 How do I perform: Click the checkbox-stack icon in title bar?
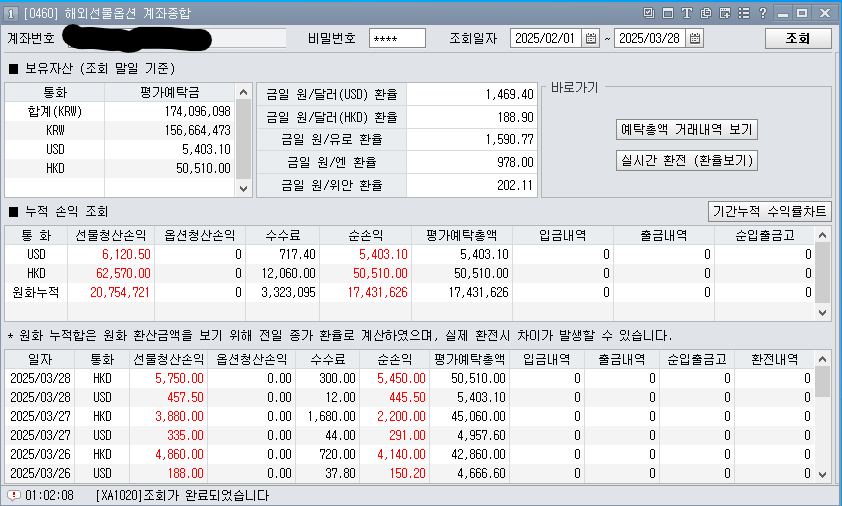pos(649,13)
